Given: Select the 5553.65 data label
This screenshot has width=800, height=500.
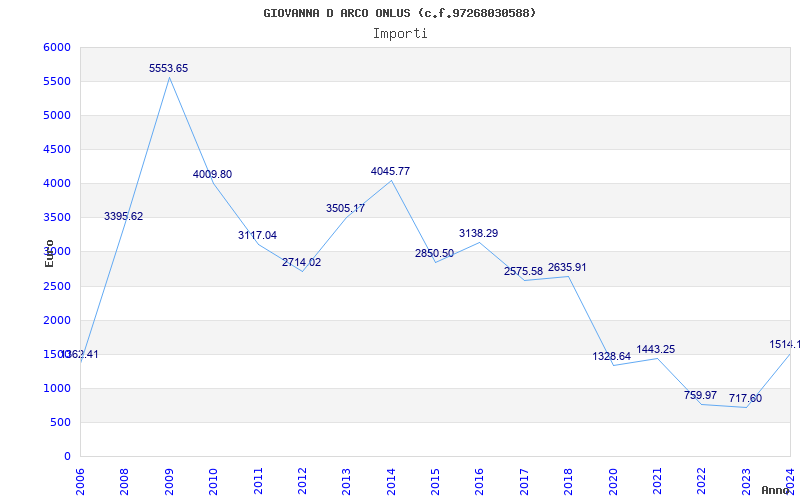Looking at the screenshot, I should pyautogui.click(x=168, y=68).
